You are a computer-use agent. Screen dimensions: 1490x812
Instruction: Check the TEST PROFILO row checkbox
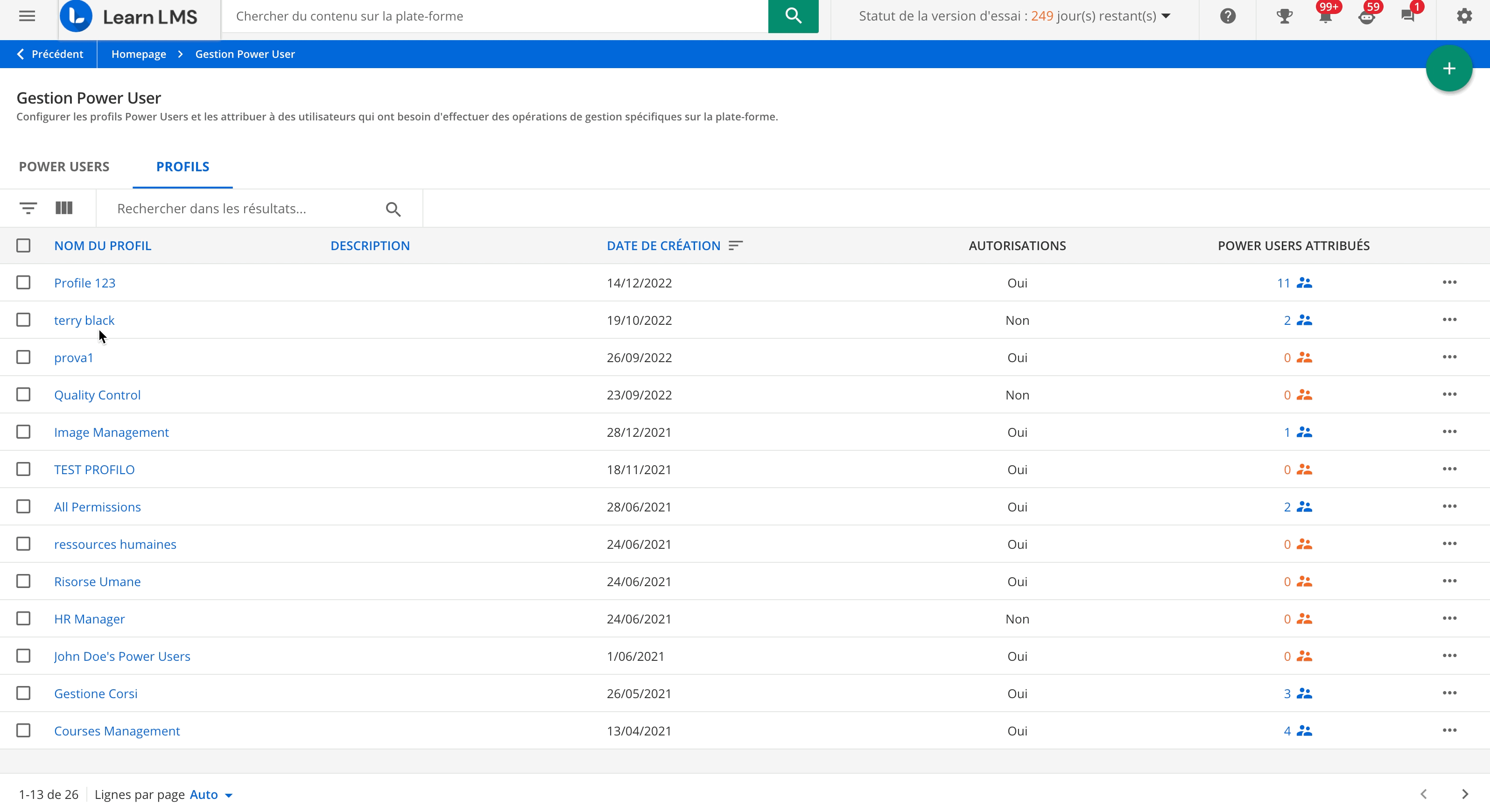pos(23,469)
